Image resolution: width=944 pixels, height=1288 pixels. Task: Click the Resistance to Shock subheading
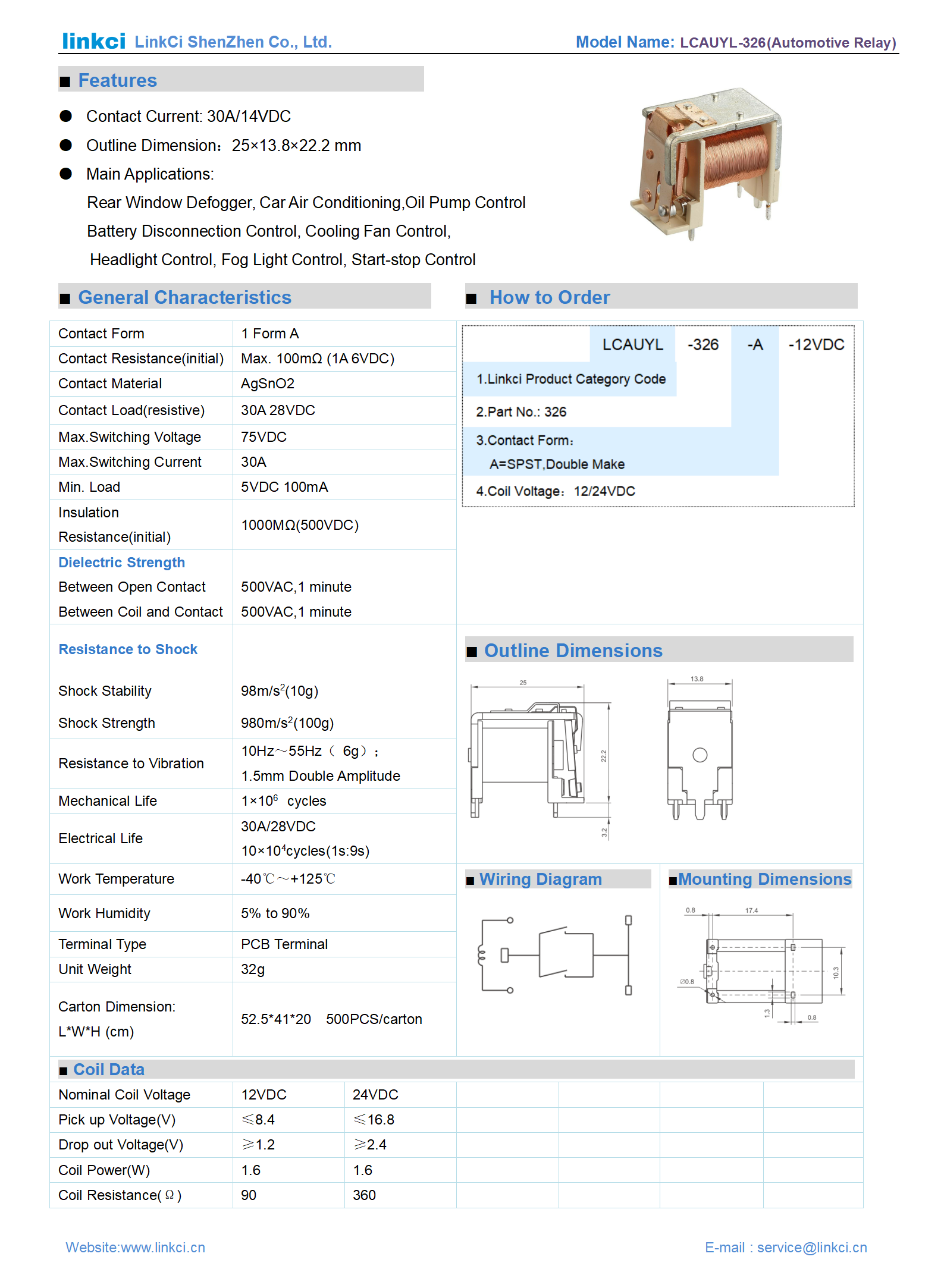tap(128, 649)
